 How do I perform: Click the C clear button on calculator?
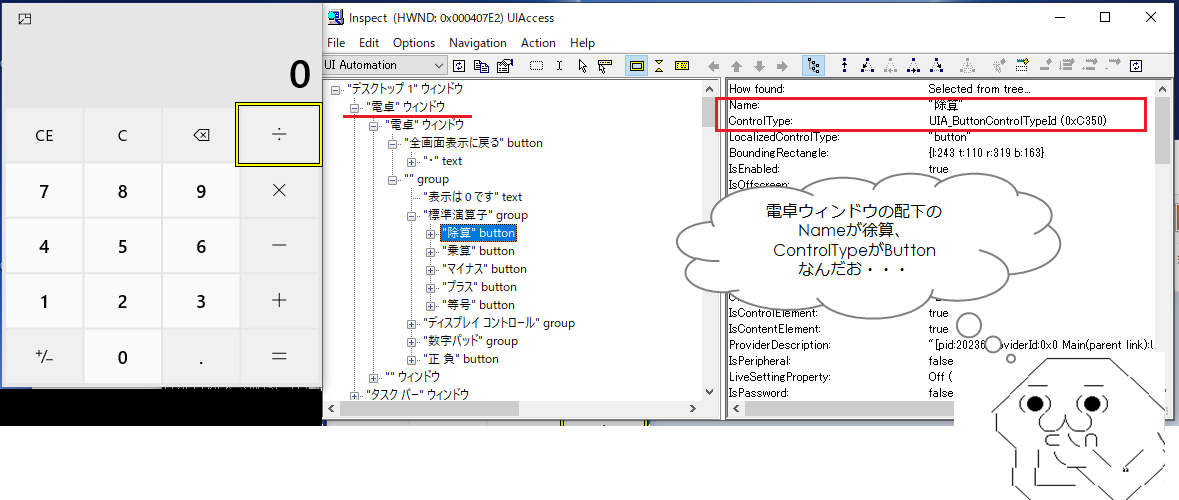click(123, 136)
